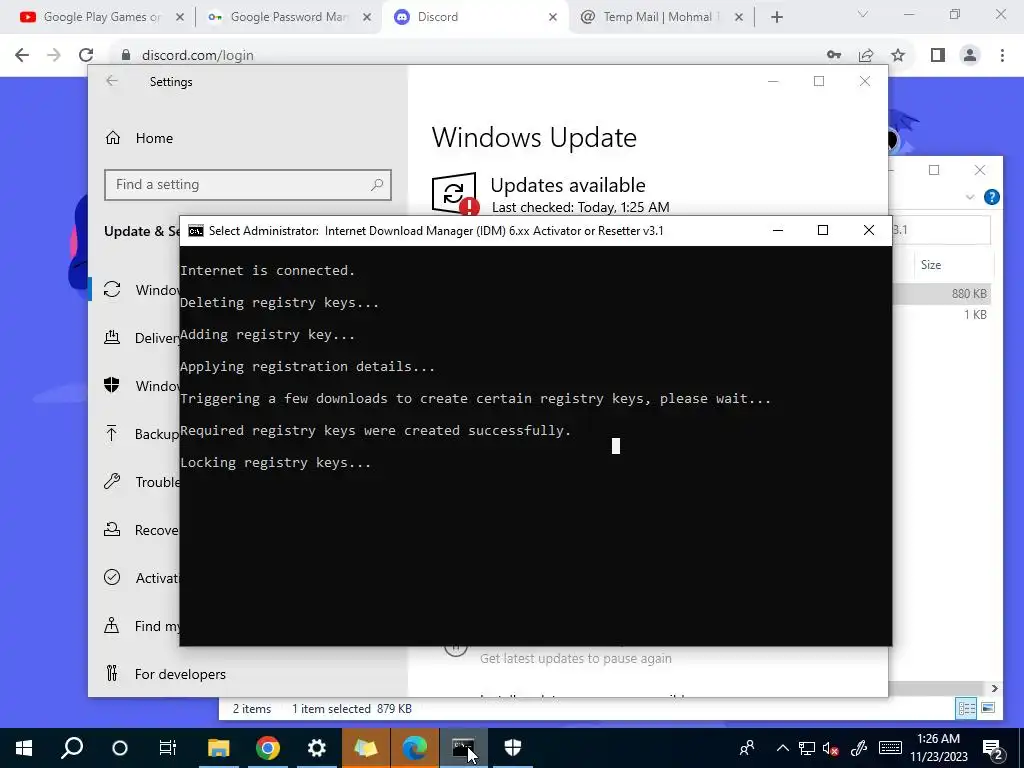Open Backup settings section
1024x768 pixels.
(136, 434)
